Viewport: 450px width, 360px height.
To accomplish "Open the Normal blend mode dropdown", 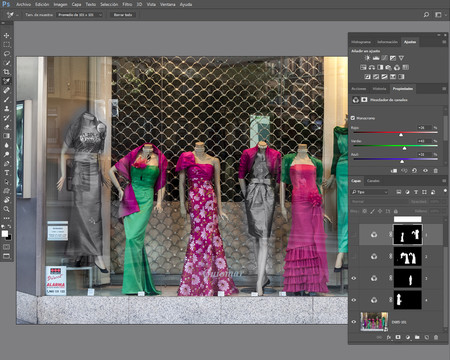I will [379, 202].
